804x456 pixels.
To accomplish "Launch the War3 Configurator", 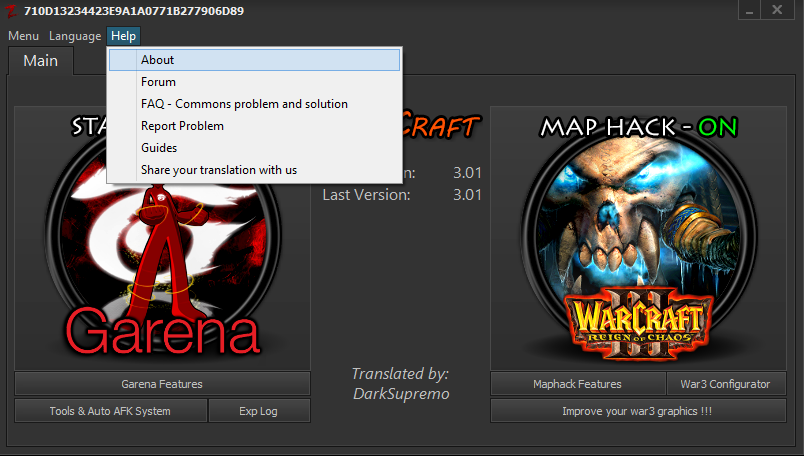I will [726, 384].
